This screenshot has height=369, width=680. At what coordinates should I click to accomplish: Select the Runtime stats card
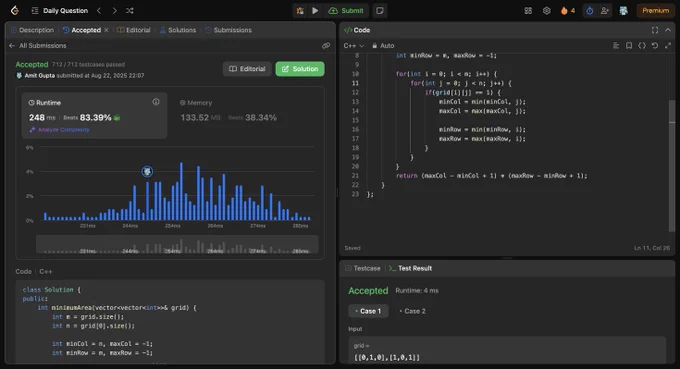pyautogui.click(x=94, y=115)
